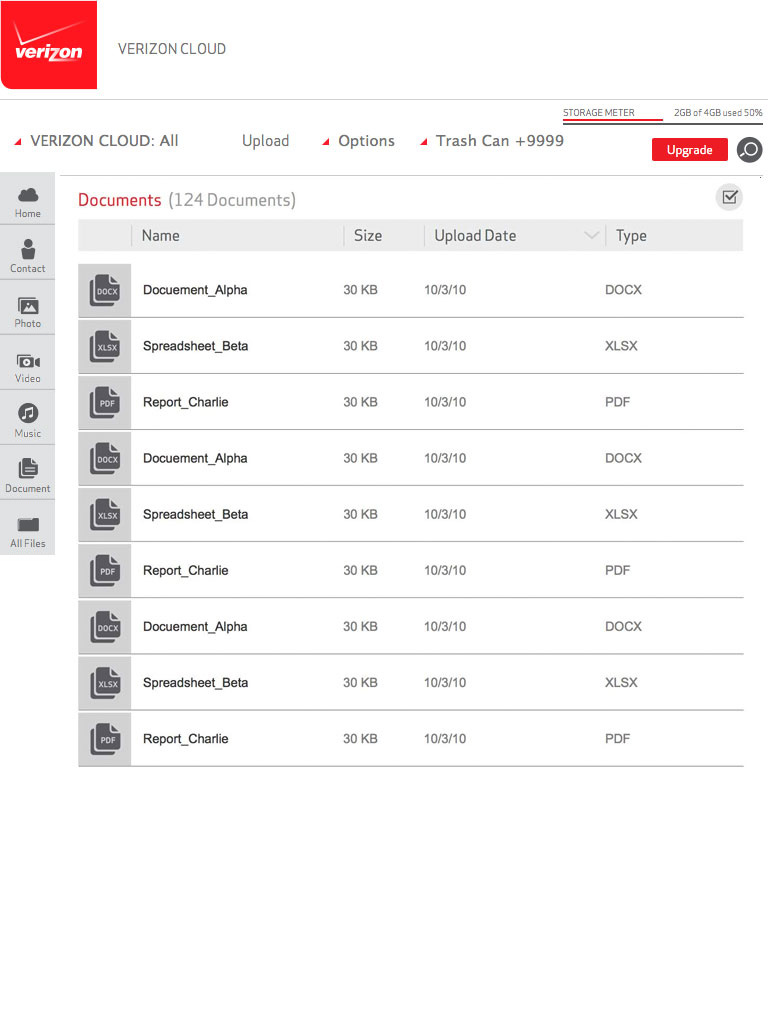Open the first Docuement_Alpha file
The image size is (768, 1024).
tap(195, 290)
